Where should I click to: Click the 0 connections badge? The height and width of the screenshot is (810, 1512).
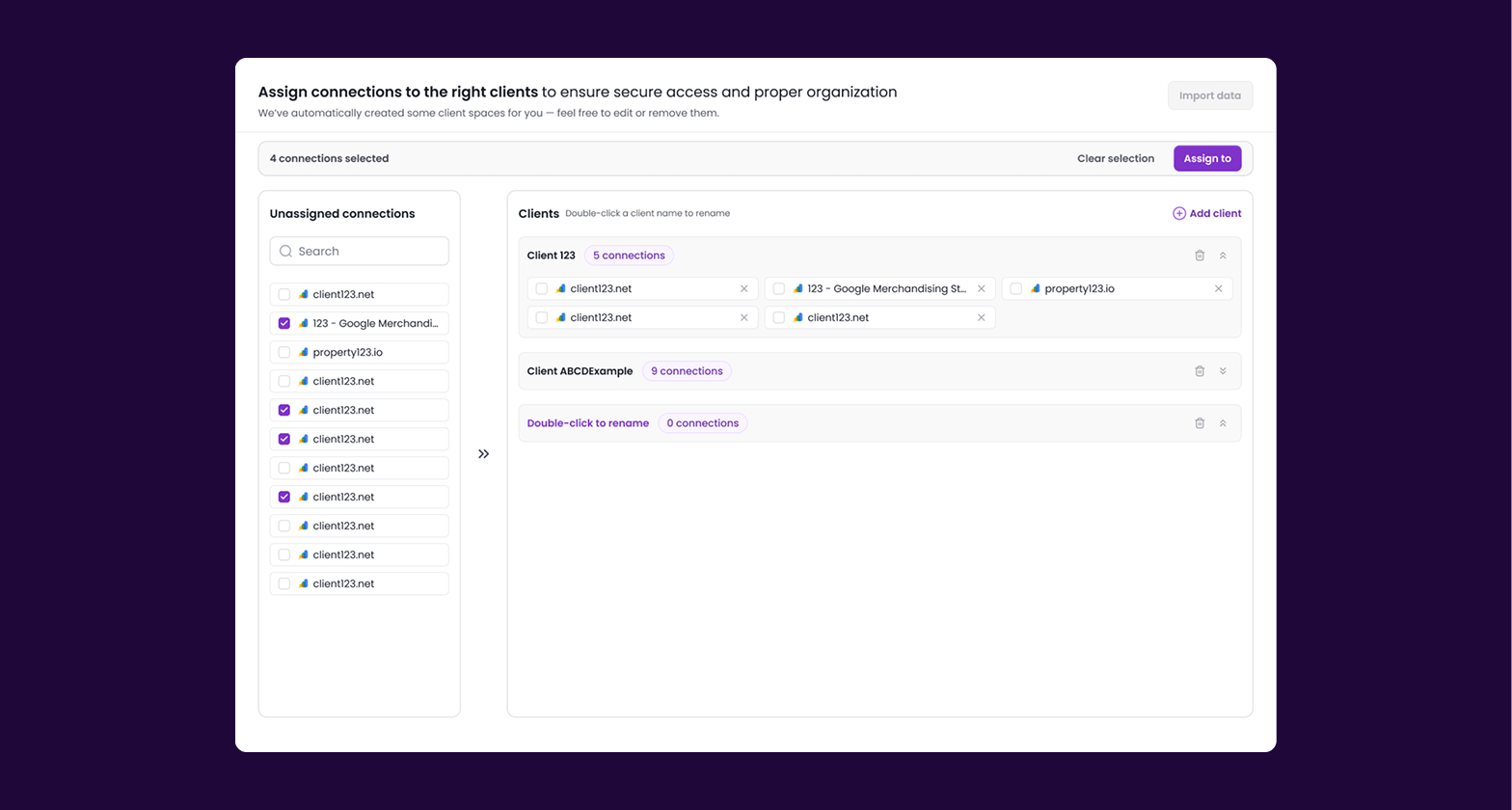coord(702,423)
